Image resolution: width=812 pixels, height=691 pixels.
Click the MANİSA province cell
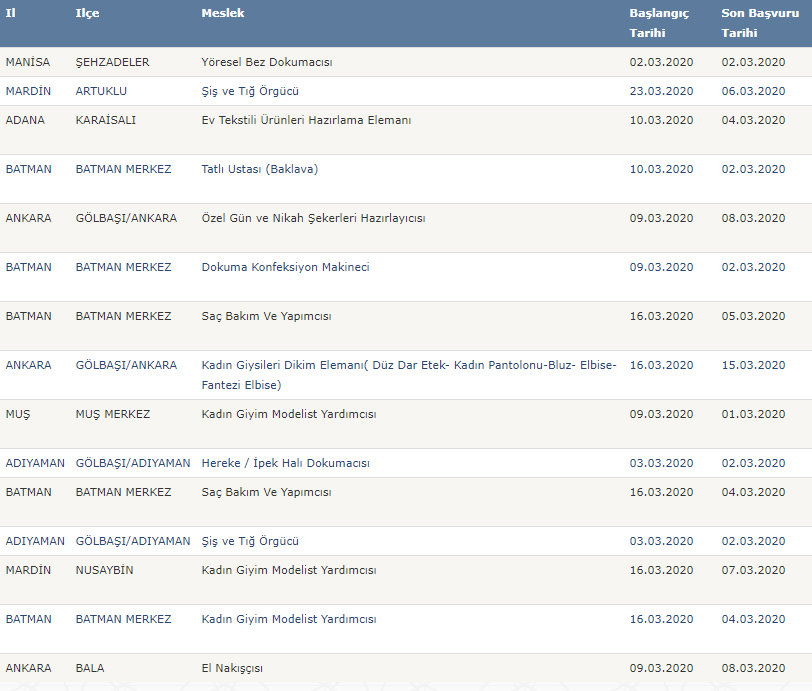[26, 62]
